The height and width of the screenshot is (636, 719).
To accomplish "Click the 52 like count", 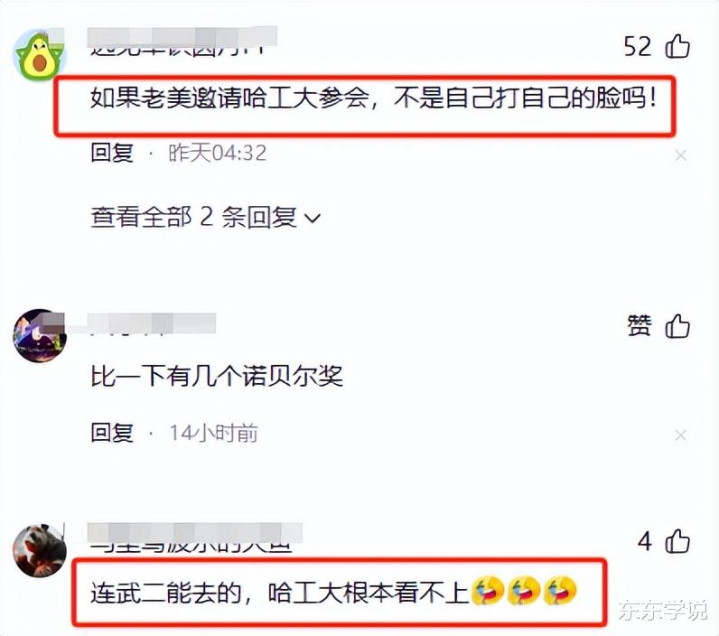I will 637,47.
